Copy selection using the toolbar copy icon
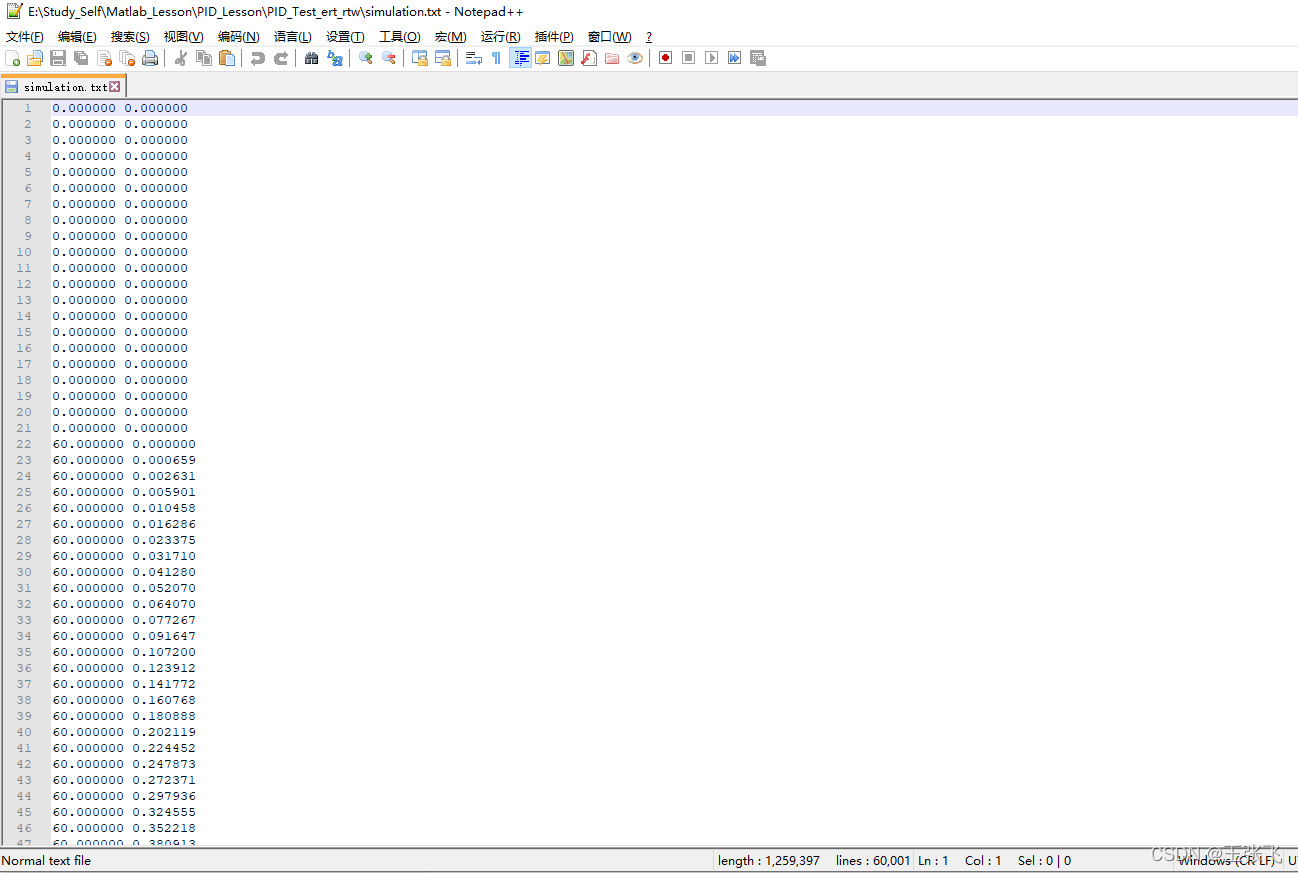Image resolution: width=1298 pixels, height=873 pixels. 204,58
